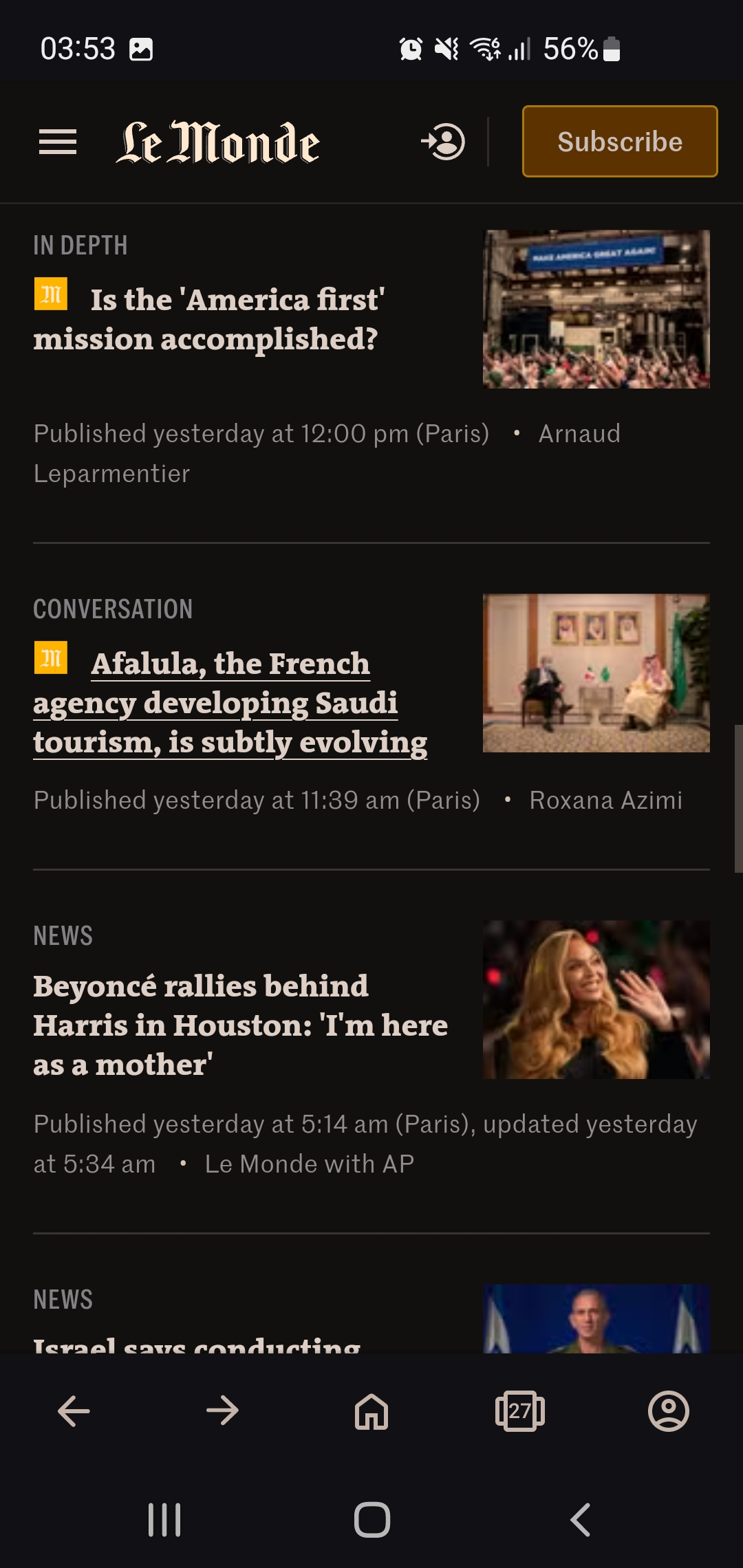Open the 'America first' mission article headline
743x1568 pixels.
(x=210, y=319)
